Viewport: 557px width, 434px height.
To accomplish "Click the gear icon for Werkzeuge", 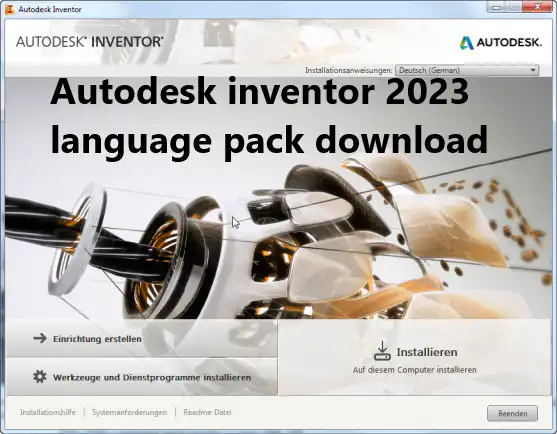I will 40,376.
